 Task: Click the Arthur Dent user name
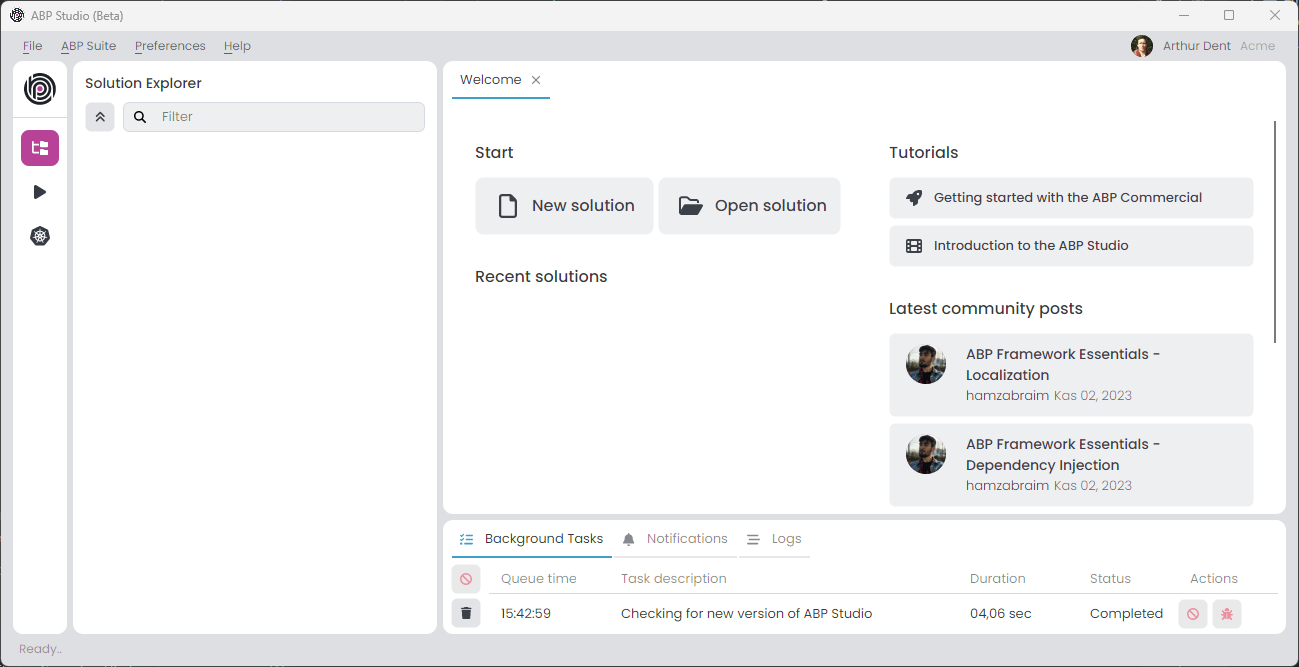click(x=1196, y=46)
